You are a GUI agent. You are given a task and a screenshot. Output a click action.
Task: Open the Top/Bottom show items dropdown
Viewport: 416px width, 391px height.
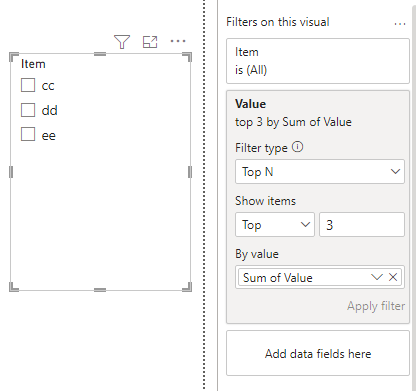tap(275, 225)
